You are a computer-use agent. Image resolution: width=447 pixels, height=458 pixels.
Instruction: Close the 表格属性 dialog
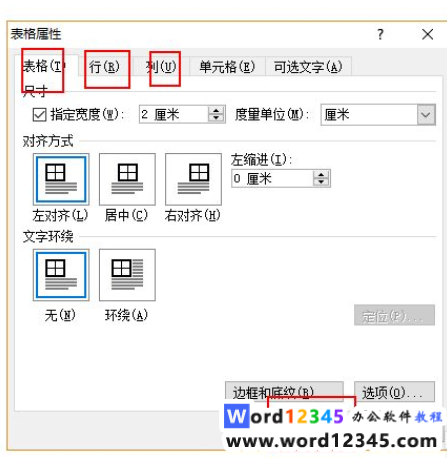coord(428,34)
